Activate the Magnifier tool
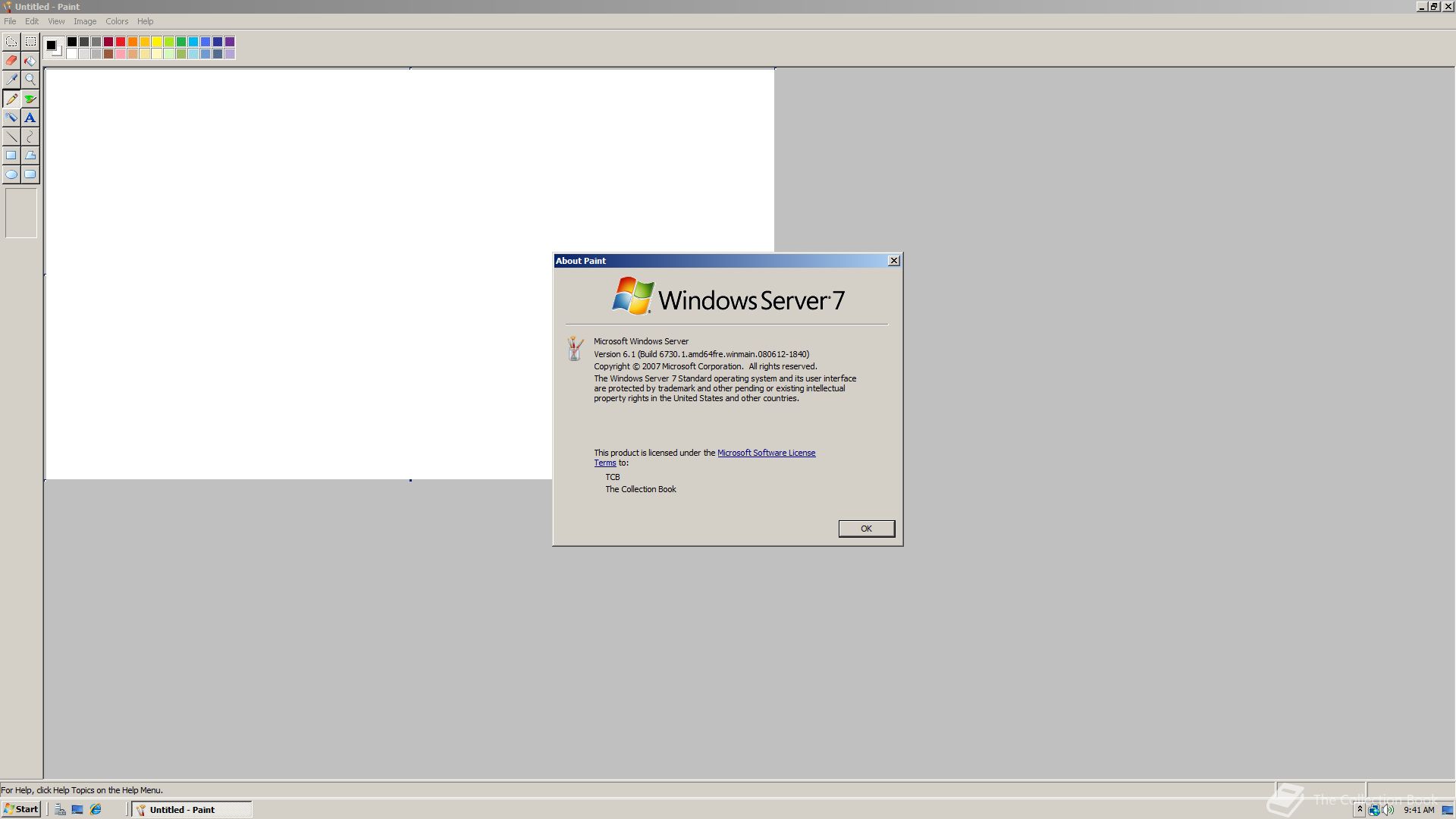1456x819 pixels. click(x=30, y=80)
